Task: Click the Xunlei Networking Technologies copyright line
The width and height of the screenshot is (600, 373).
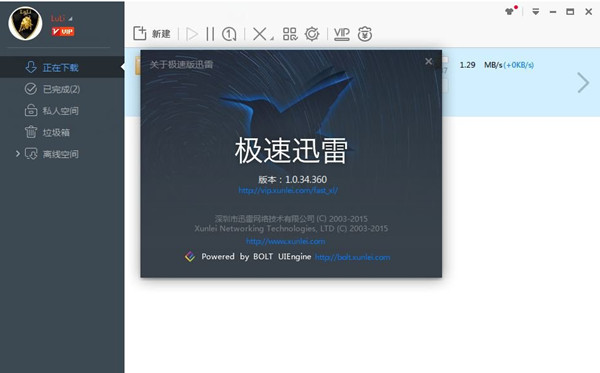Action: (291, 228)
